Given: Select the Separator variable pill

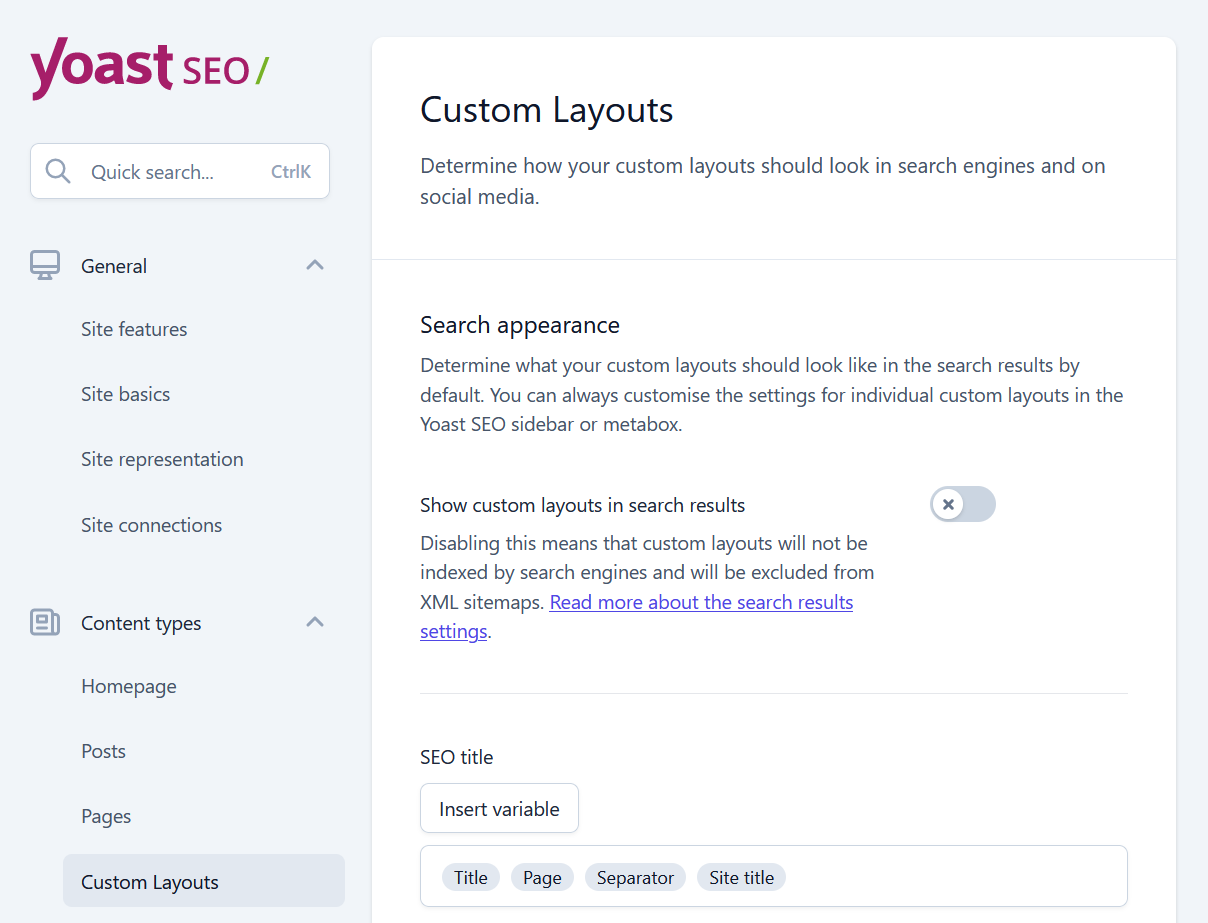Looking at the screenshot, I should coord(635,877).
